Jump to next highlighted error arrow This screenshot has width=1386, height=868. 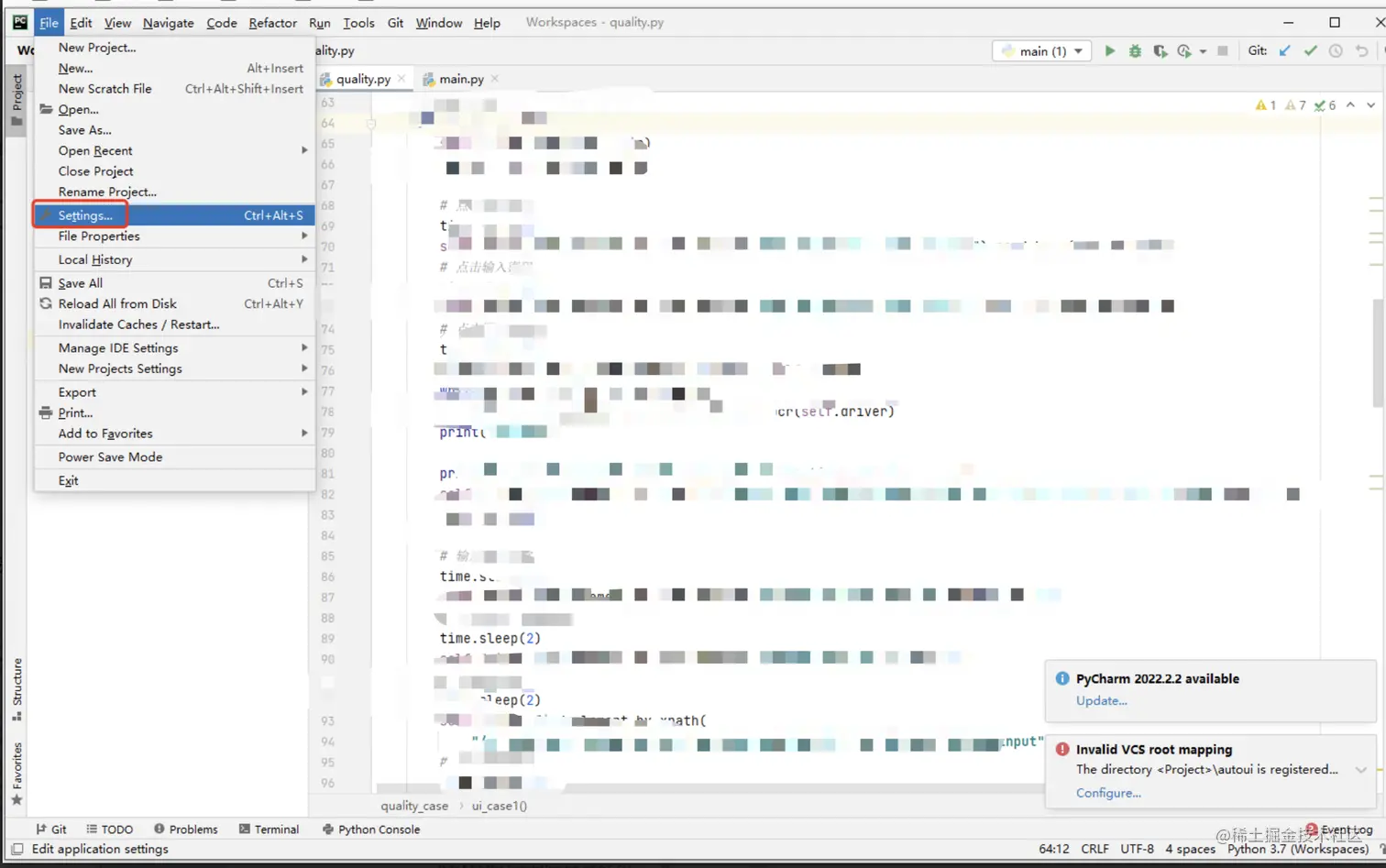tap(1370, 105)
